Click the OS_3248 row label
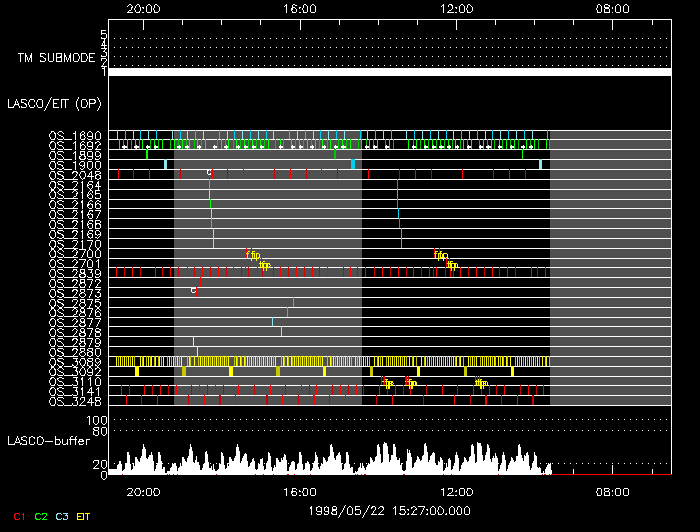700x532 pixels. click(75, 401)
